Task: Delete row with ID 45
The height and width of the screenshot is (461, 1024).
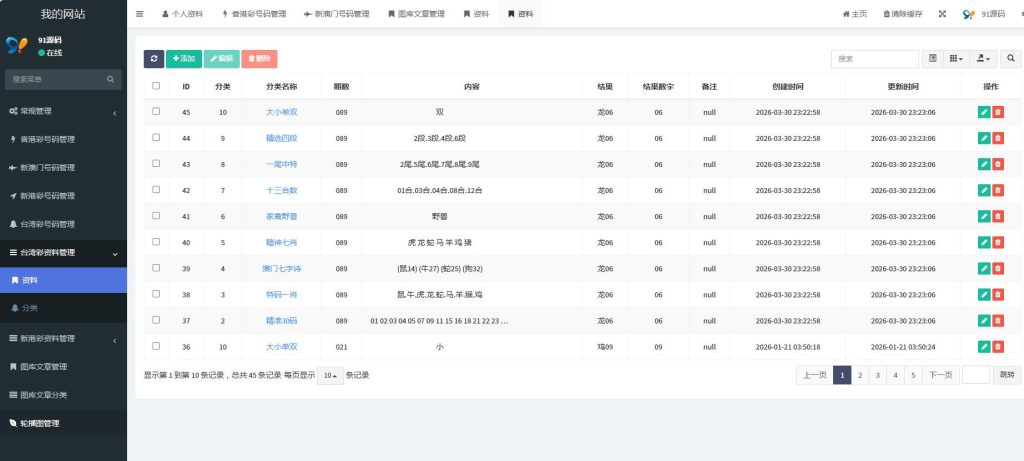Action: click(998, 112)
